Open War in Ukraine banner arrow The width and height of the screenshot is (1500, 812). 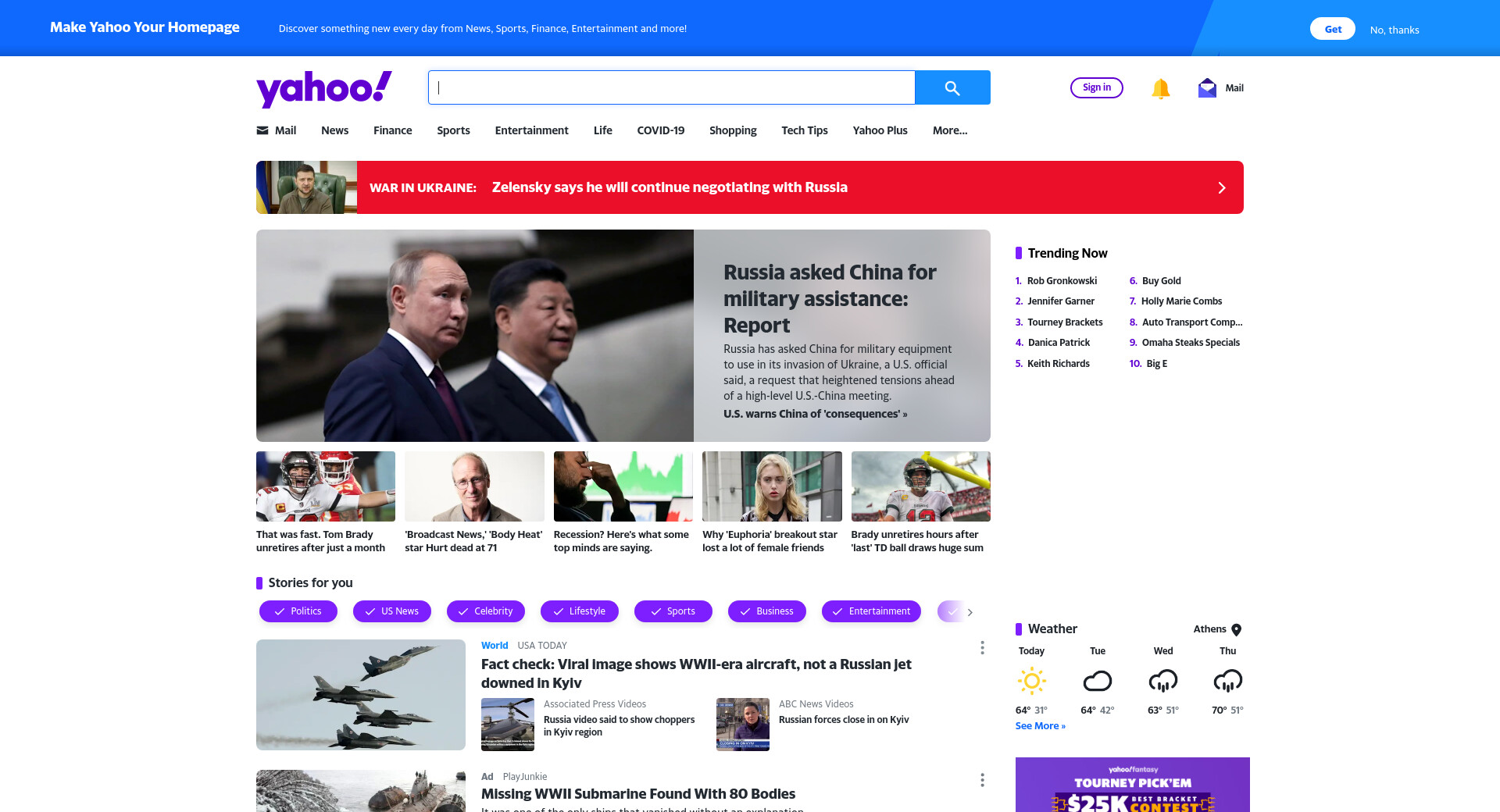(x=1222, y=187)
